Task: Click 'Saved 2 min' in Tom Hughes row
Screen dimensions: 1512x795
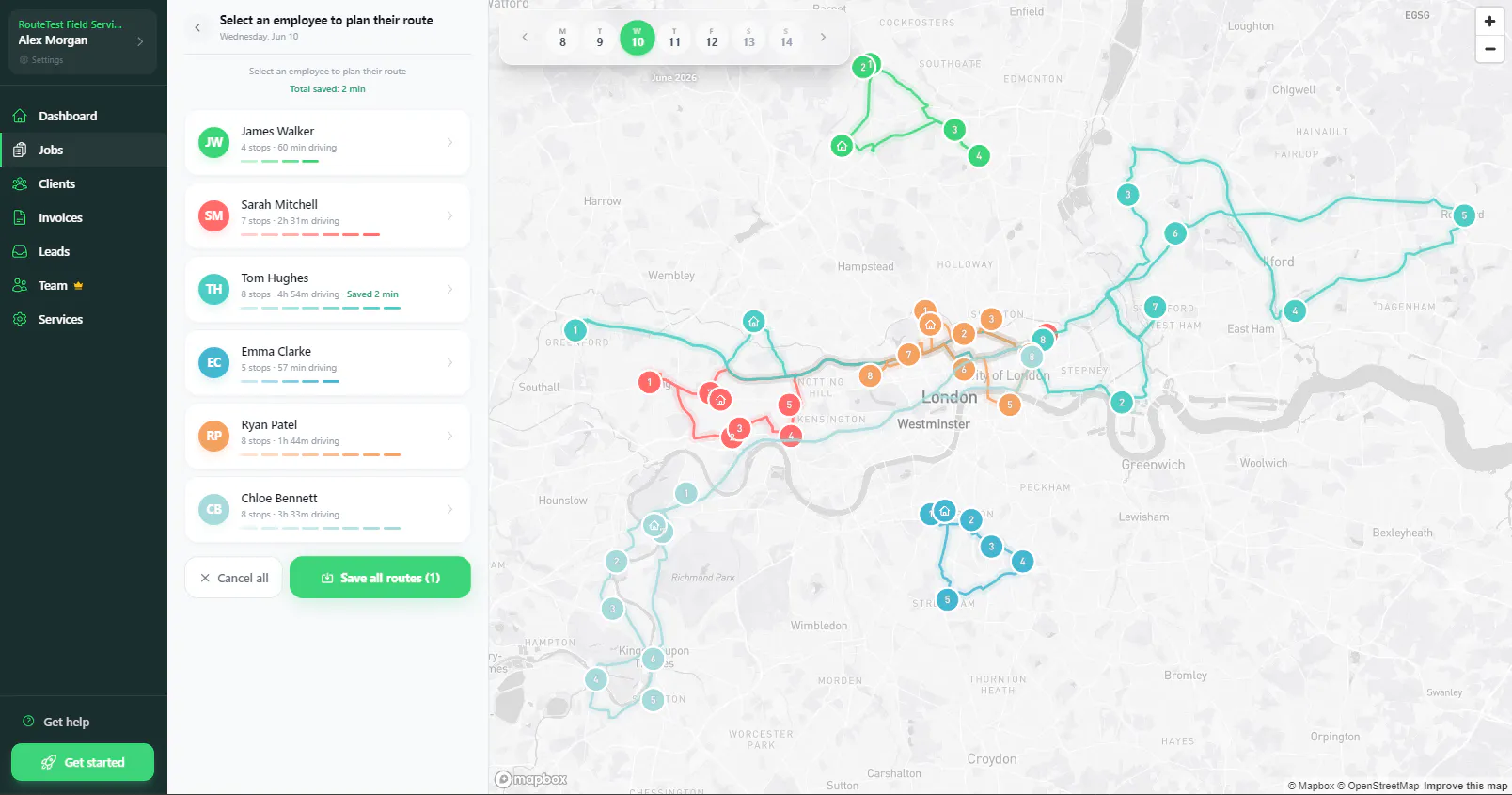Action: [x=372, y=294]
